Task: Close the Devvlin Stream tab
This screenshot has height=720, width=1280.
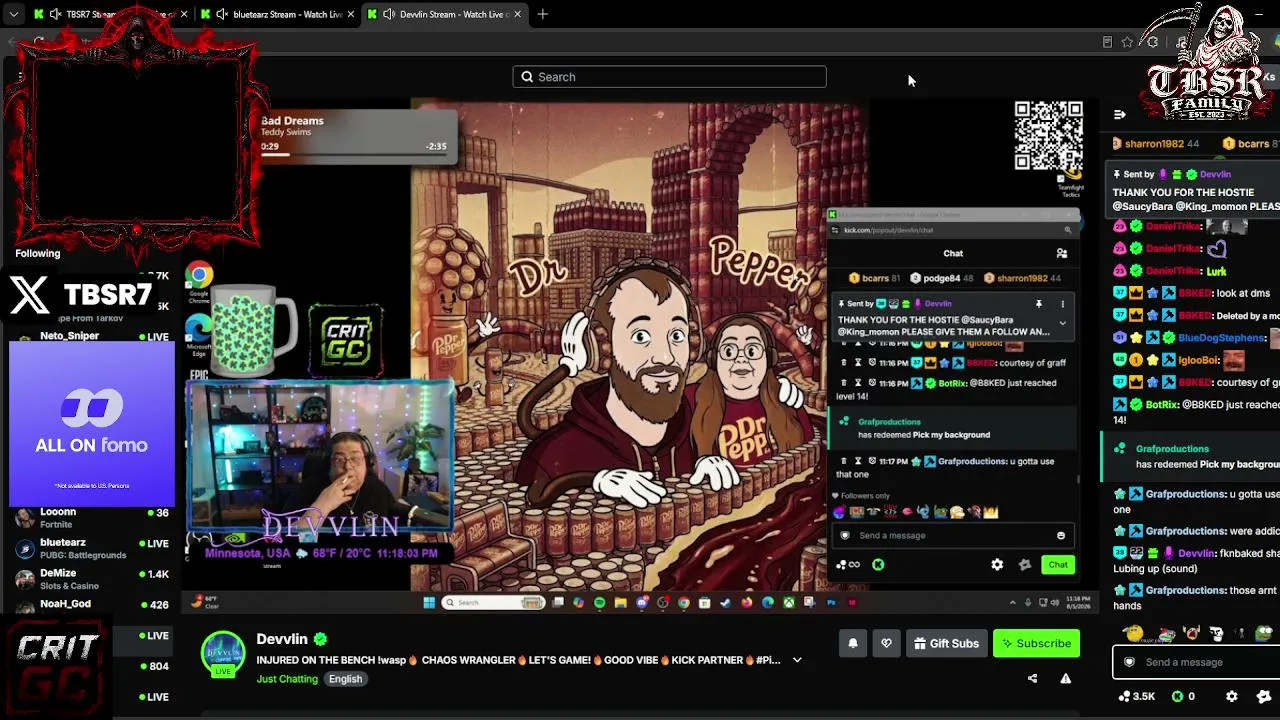Action: click(x=517, y=14)
